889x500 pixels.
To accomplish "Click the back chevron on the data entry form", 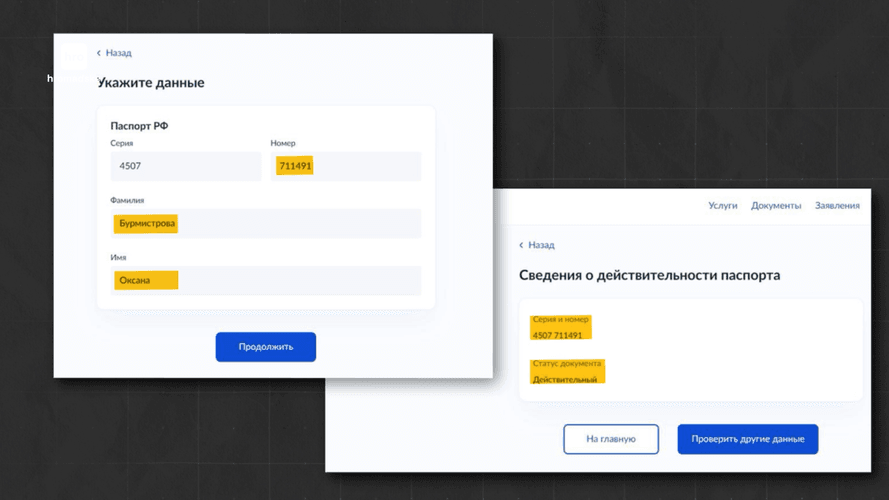I will (x=99, y=53).
